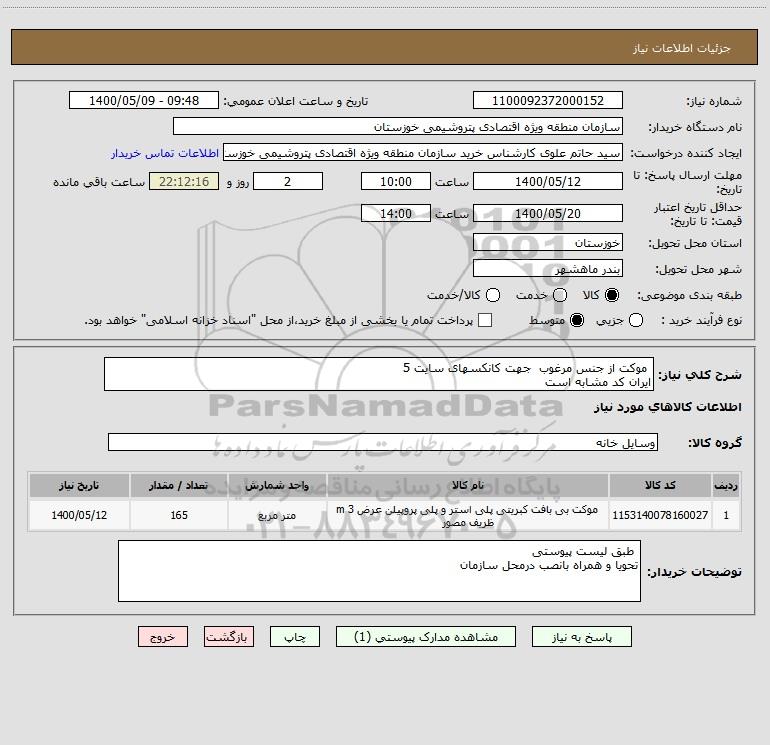
Task: Click the بازگشت back button
Action: (x=229, y=637)
